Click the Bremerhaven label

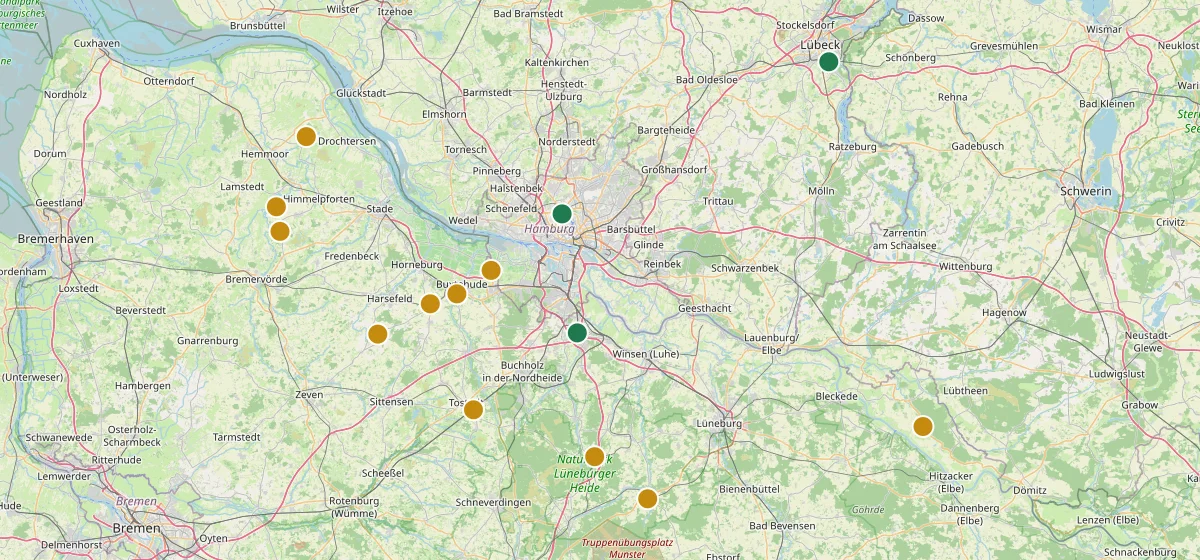(55, 239)
